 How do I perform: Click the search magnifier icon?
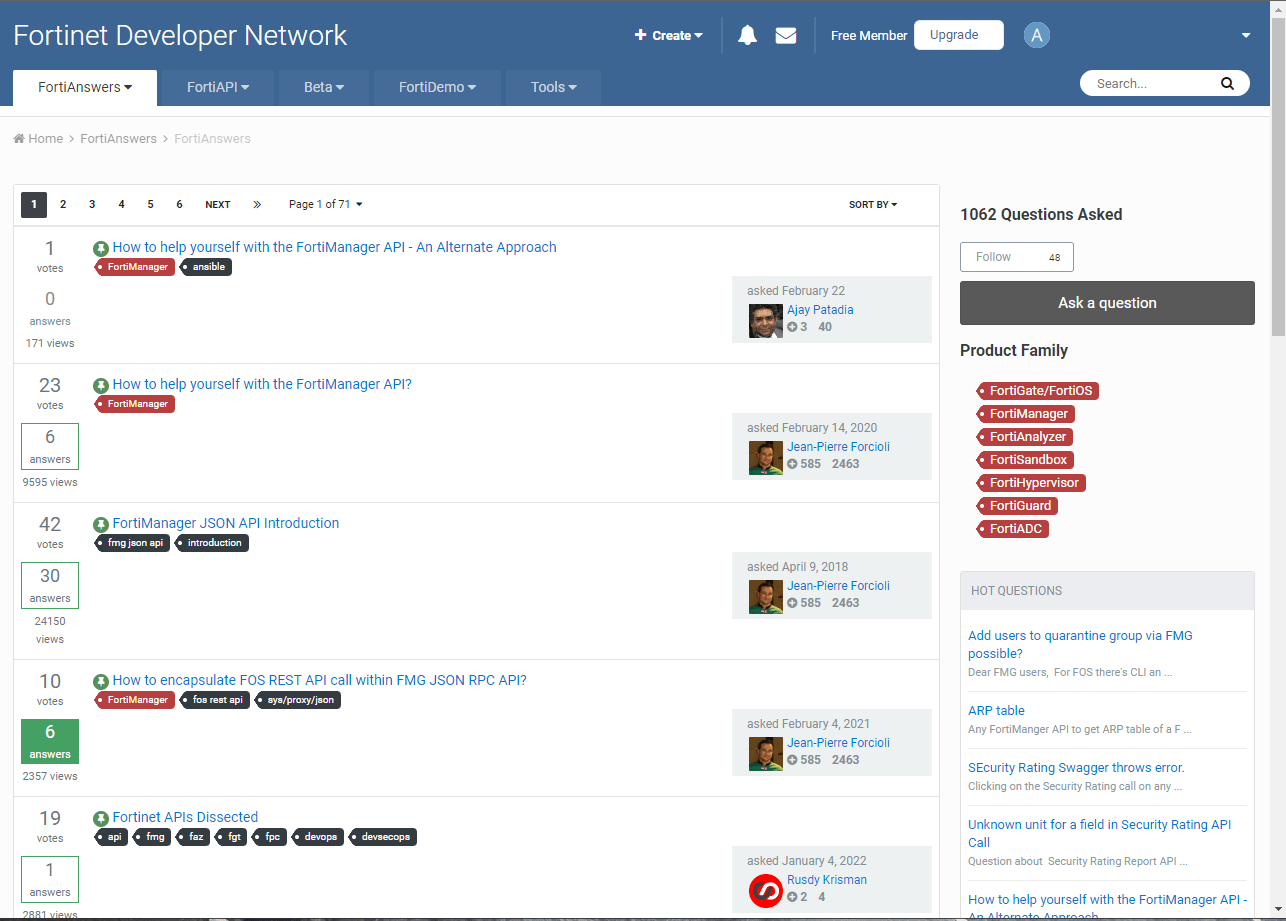pyautogui.click(x=1227, y=84)
